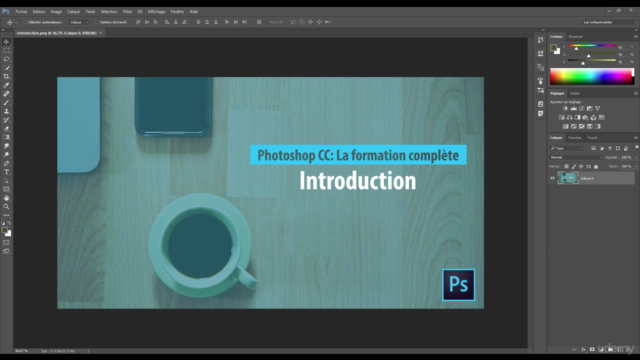This screenshot has height=360, width=640.
Task: Select the Quick Selection tool
Action: [x=6, y=68]
